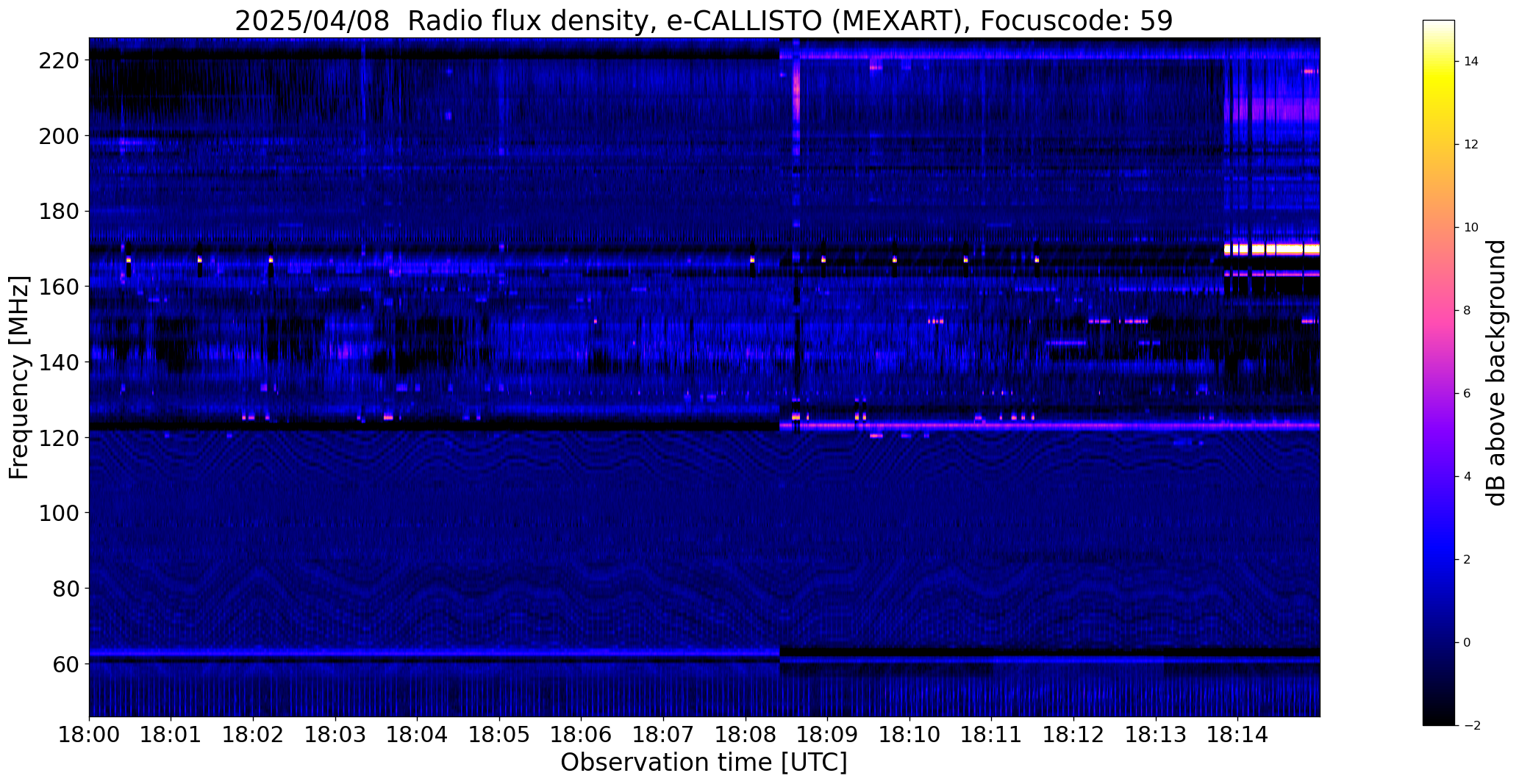Click the 18:14 time tick label
The width and height of the screenshot is (1519, 784).
coord(1238,734)
